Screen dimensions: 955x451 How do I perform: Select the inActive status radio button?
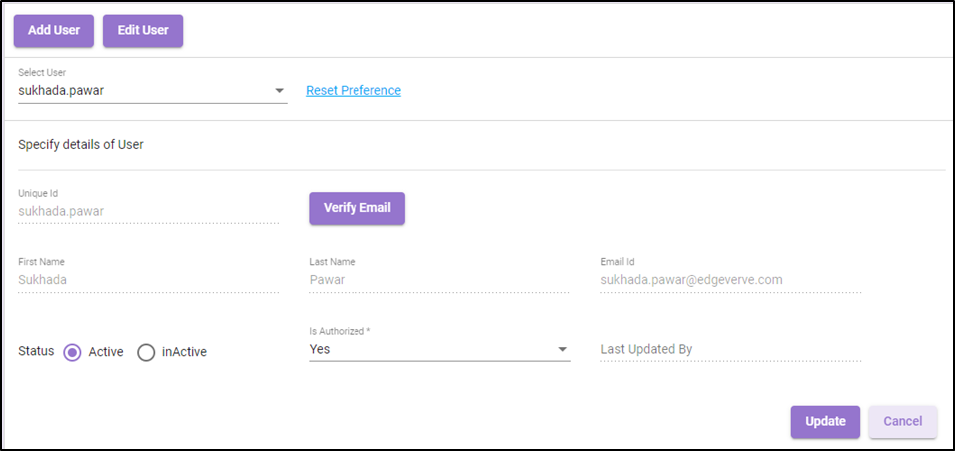pos(146,352)
